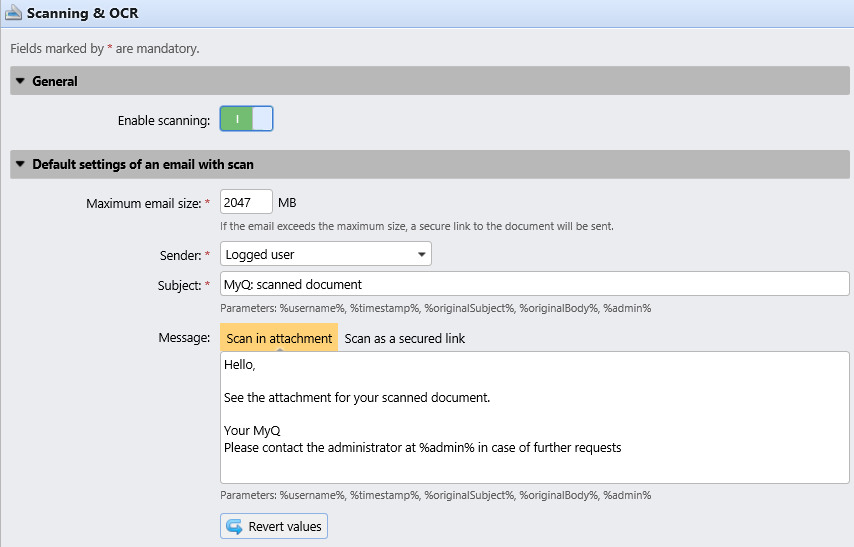Click the Scanning & OCR scanner icon
This screenshot has width=854, height=547.
(x=14, y=14)
